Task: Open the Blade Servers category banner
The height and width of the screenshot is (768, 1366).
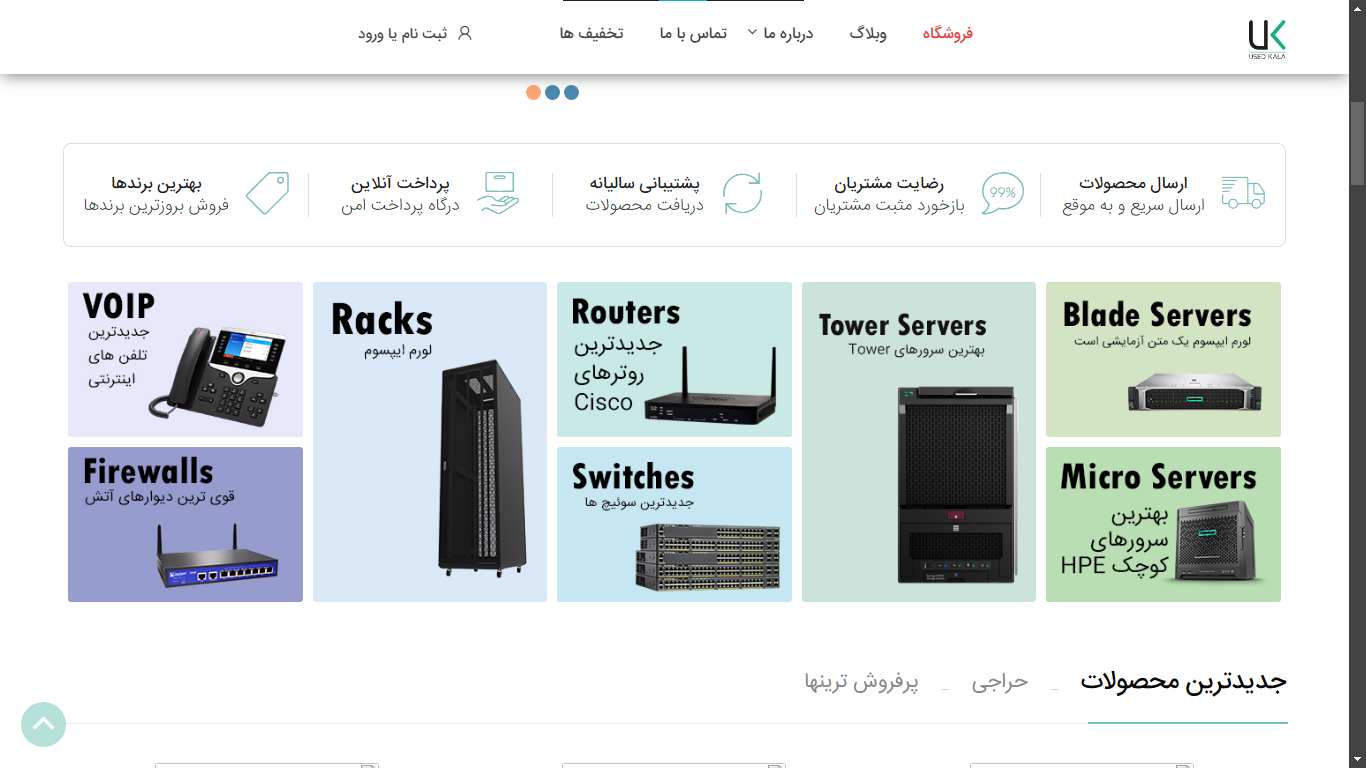Action: click(1163, 359)
